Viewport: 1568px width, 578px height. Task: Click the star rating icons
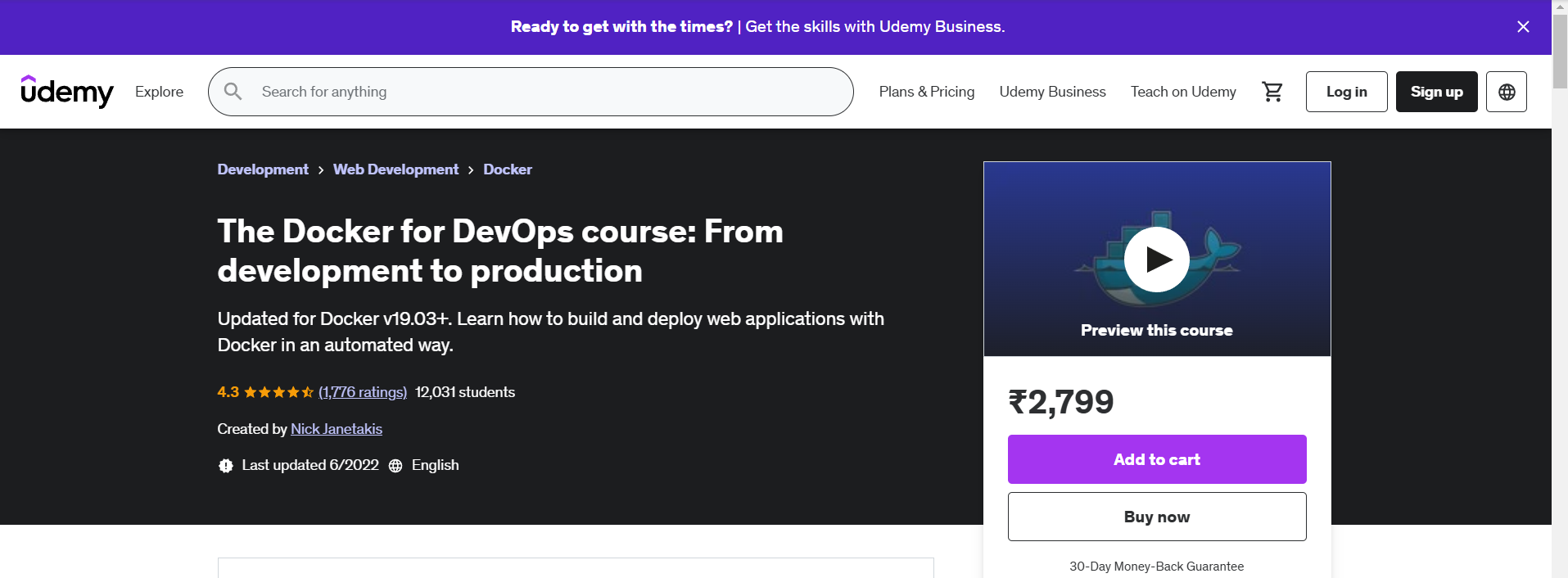[x=278, y=392]
